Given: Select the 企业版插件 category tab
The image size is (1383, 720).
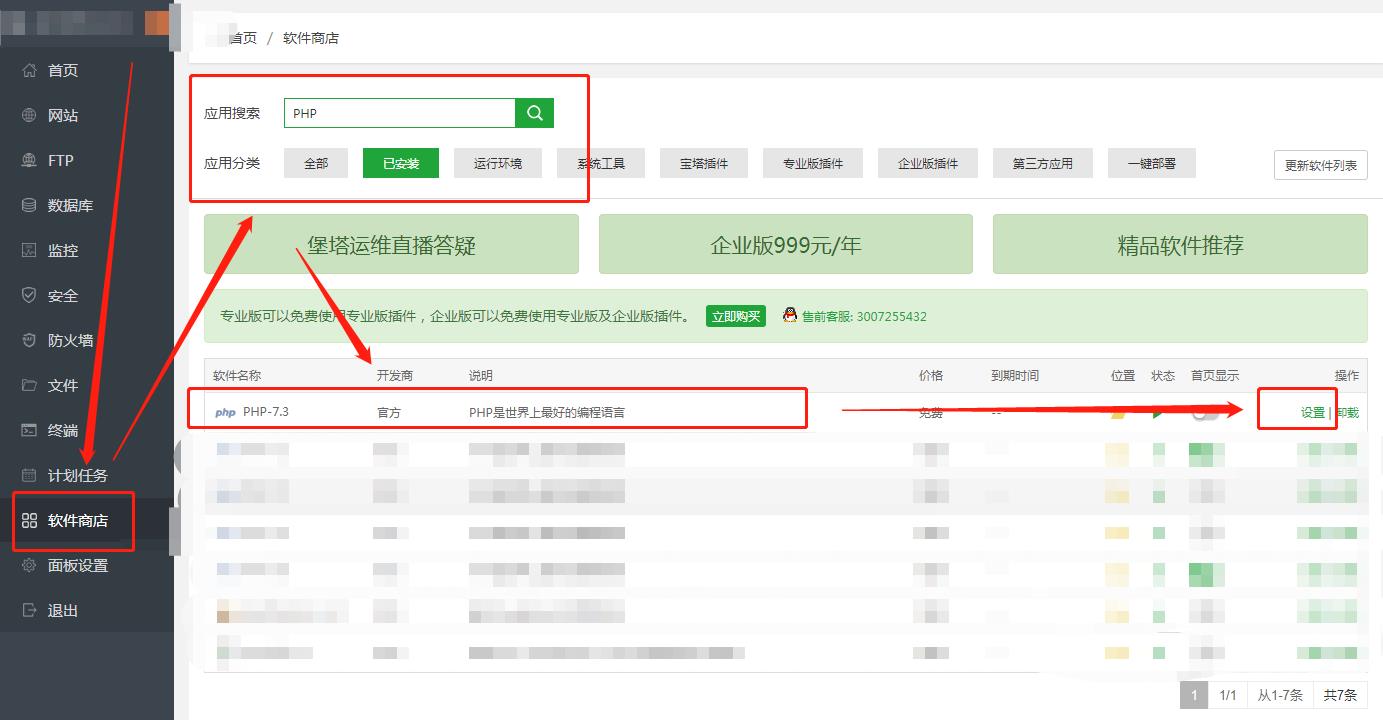Looking at the screenshot, I should pyautogui.click(x=928, y=163).
